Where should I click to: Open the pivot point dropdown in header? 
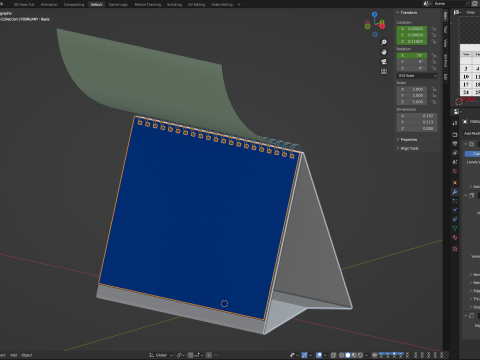point(181,355)
